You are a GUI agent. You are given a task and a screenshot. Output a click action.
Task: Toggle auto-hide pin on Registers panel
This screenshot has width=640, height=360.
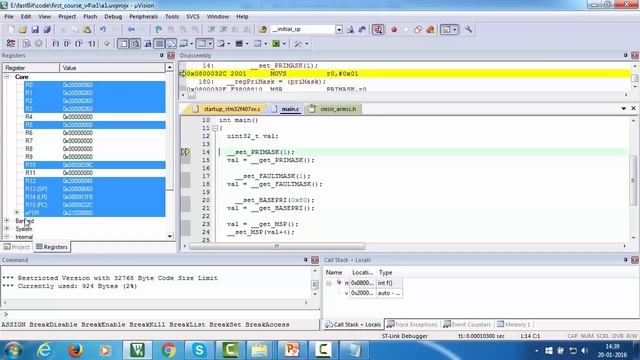[162, 55]
